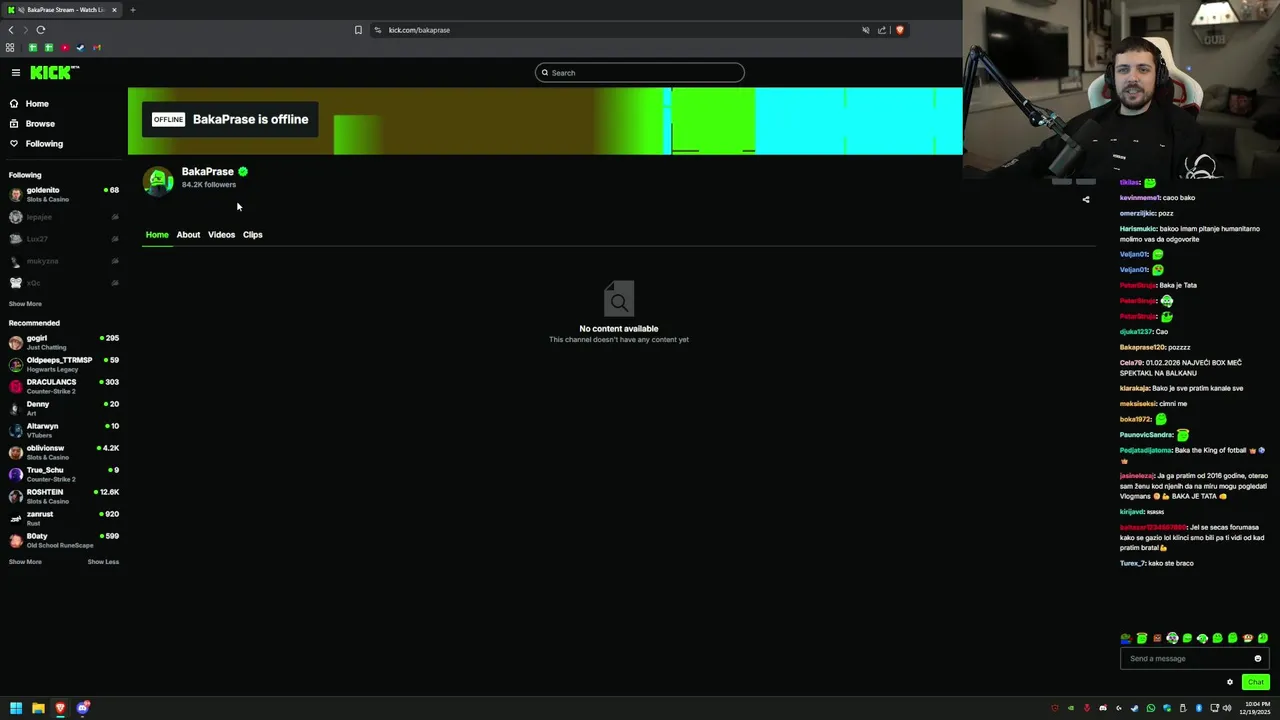Click the green Chat button
The image size is (1280, 720).
pyautogui.click(x=1256, y=682)
